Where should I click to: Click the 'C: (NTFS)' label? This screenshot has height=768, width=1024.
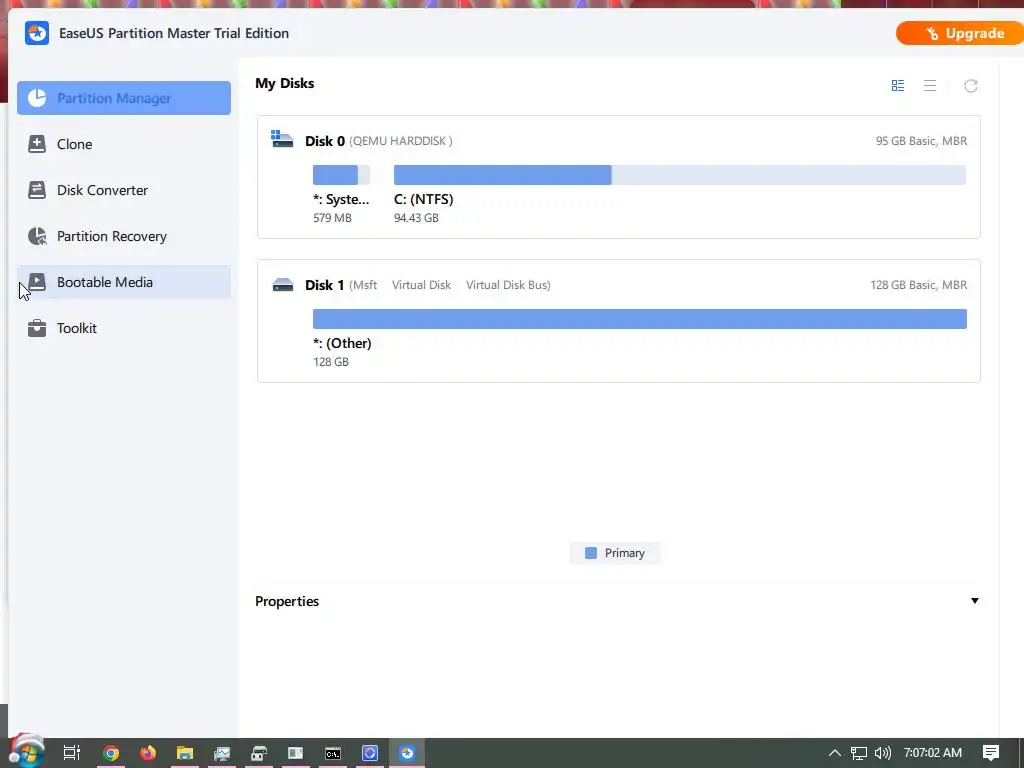[x=424, y=199]
